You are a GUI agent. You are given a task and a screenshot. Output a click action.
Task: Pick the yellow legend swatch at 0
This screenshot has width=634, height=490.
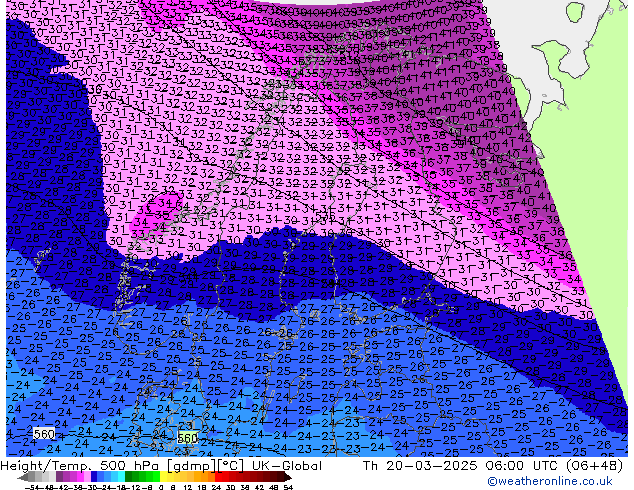click(163, 477)
